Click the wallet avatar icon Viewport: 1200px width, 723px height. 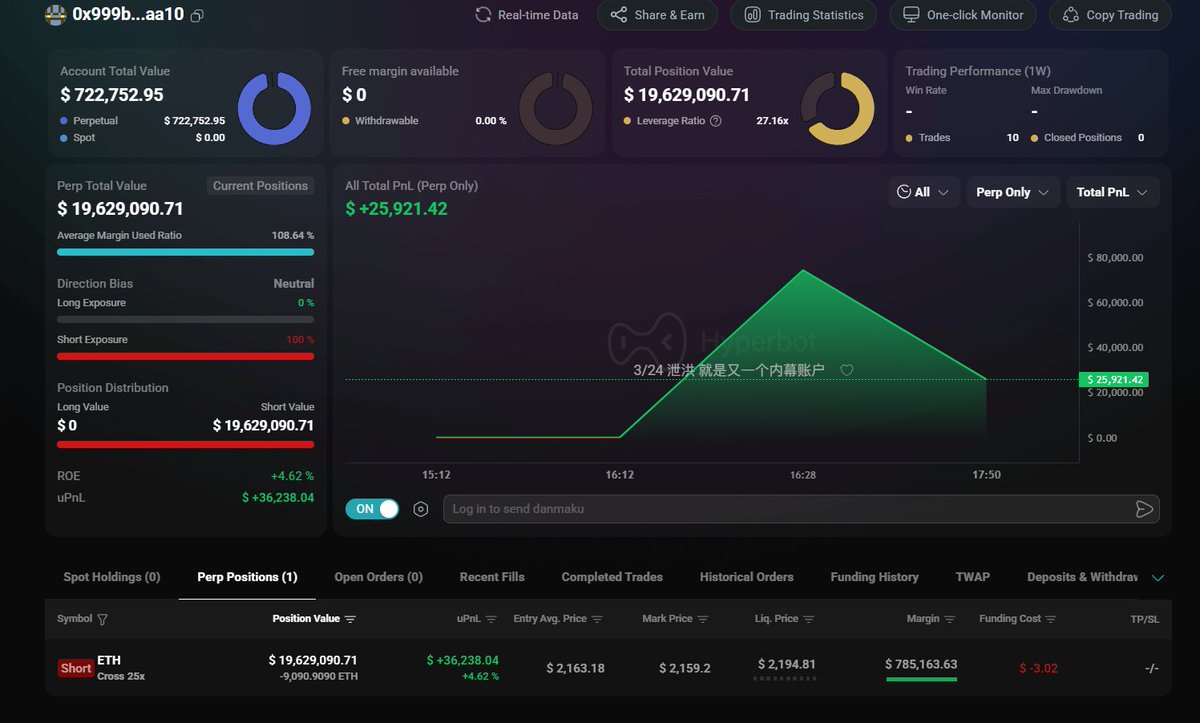tap(56, 15)
